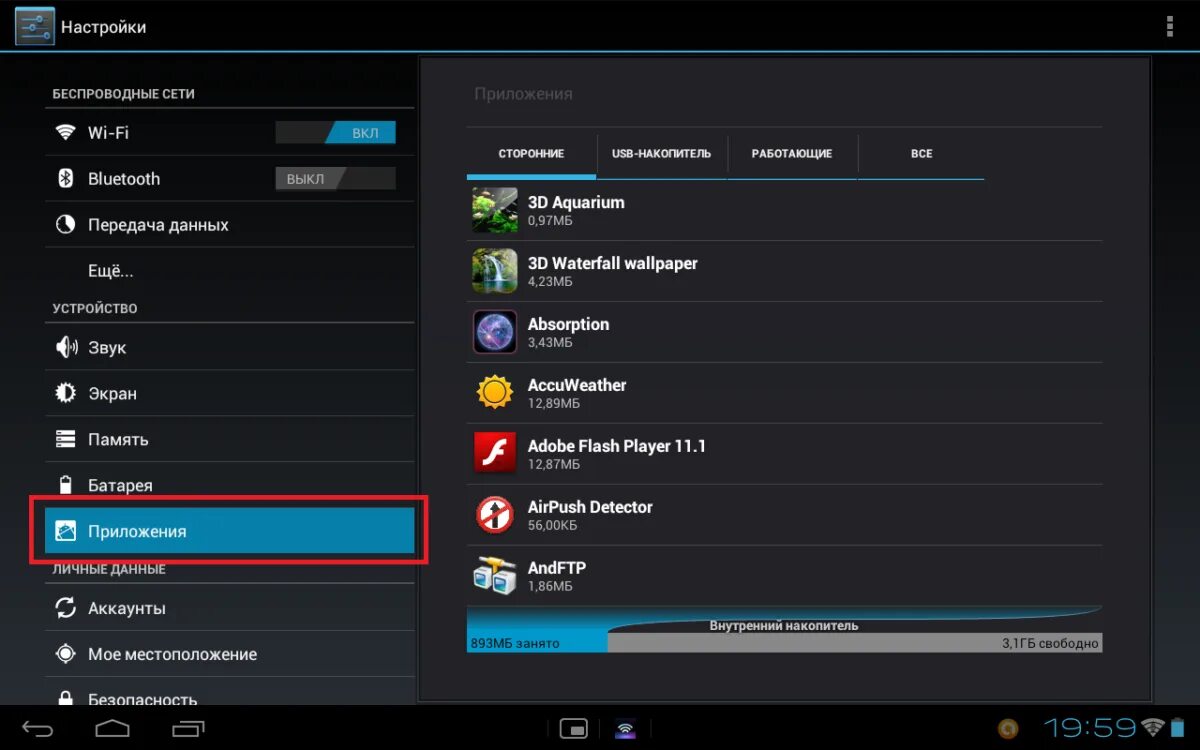Tap the Home navigation button

point(113,727)
